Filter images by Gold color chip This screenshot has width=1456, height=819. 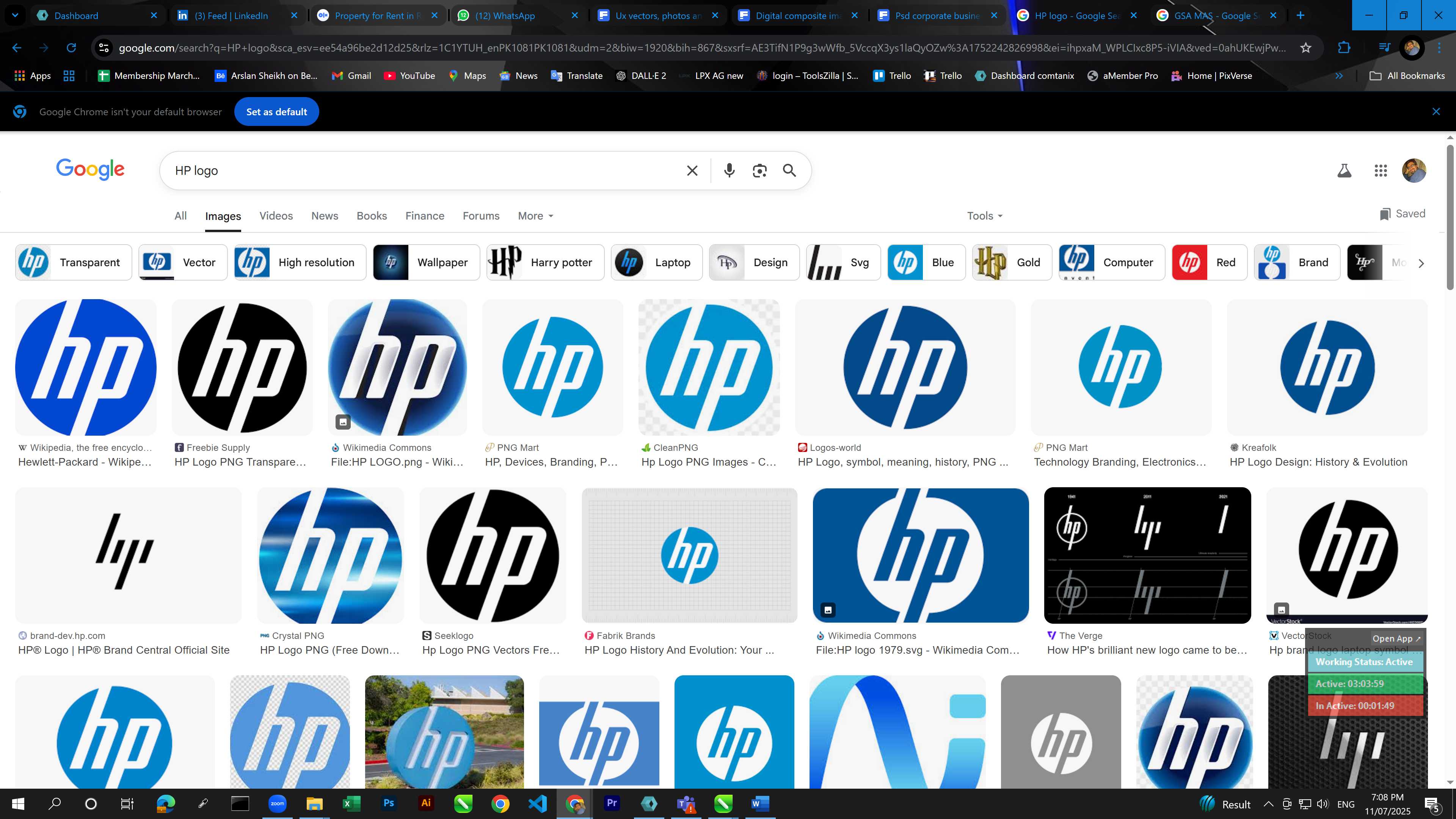pyautogui.click(x=1012, y=262)
